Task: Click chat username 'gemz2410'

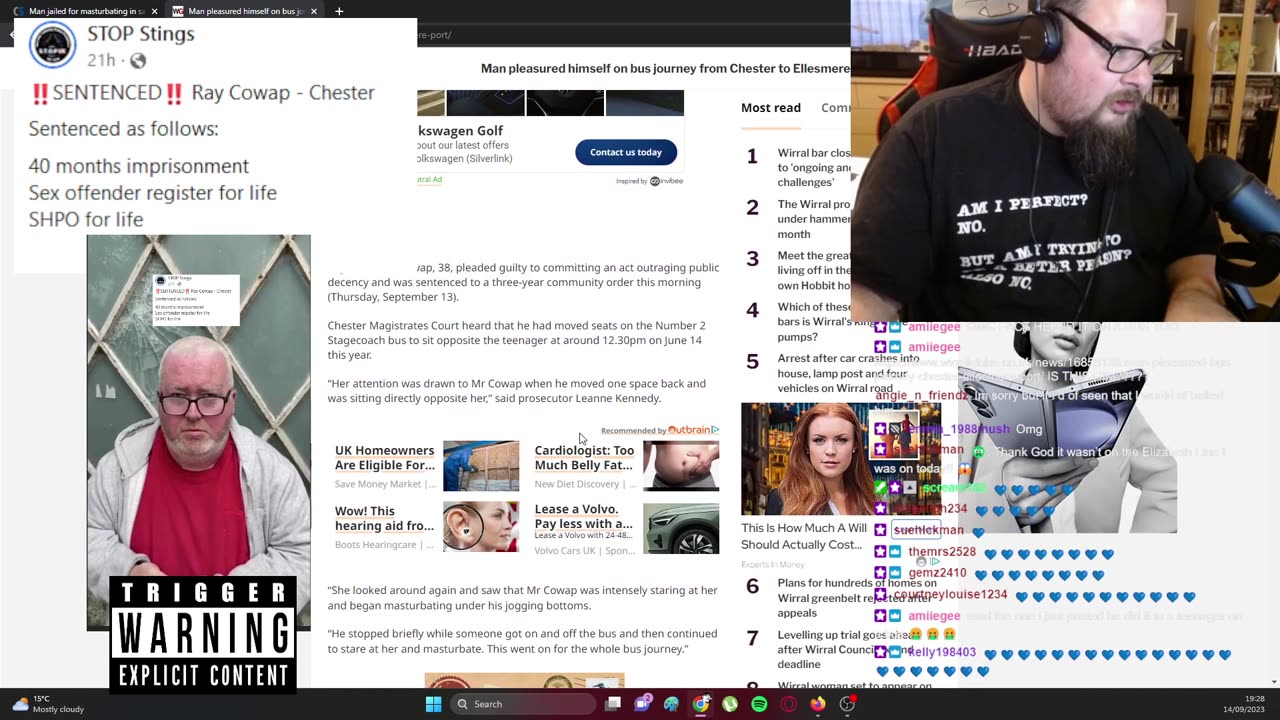Action: [937, 574]
